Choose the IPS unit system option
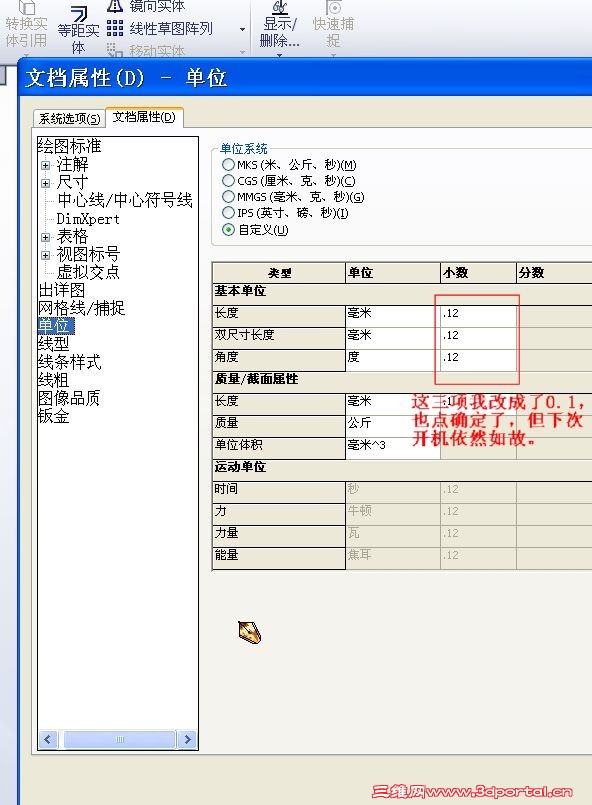The height and width of the screenshot is (805, 592). [x=228, y=213]
